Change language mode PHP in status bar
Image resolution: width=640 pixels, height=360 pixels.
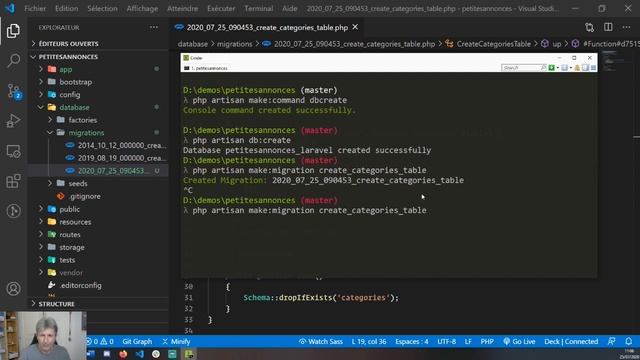pyautogui.click(x=487, y=341)
